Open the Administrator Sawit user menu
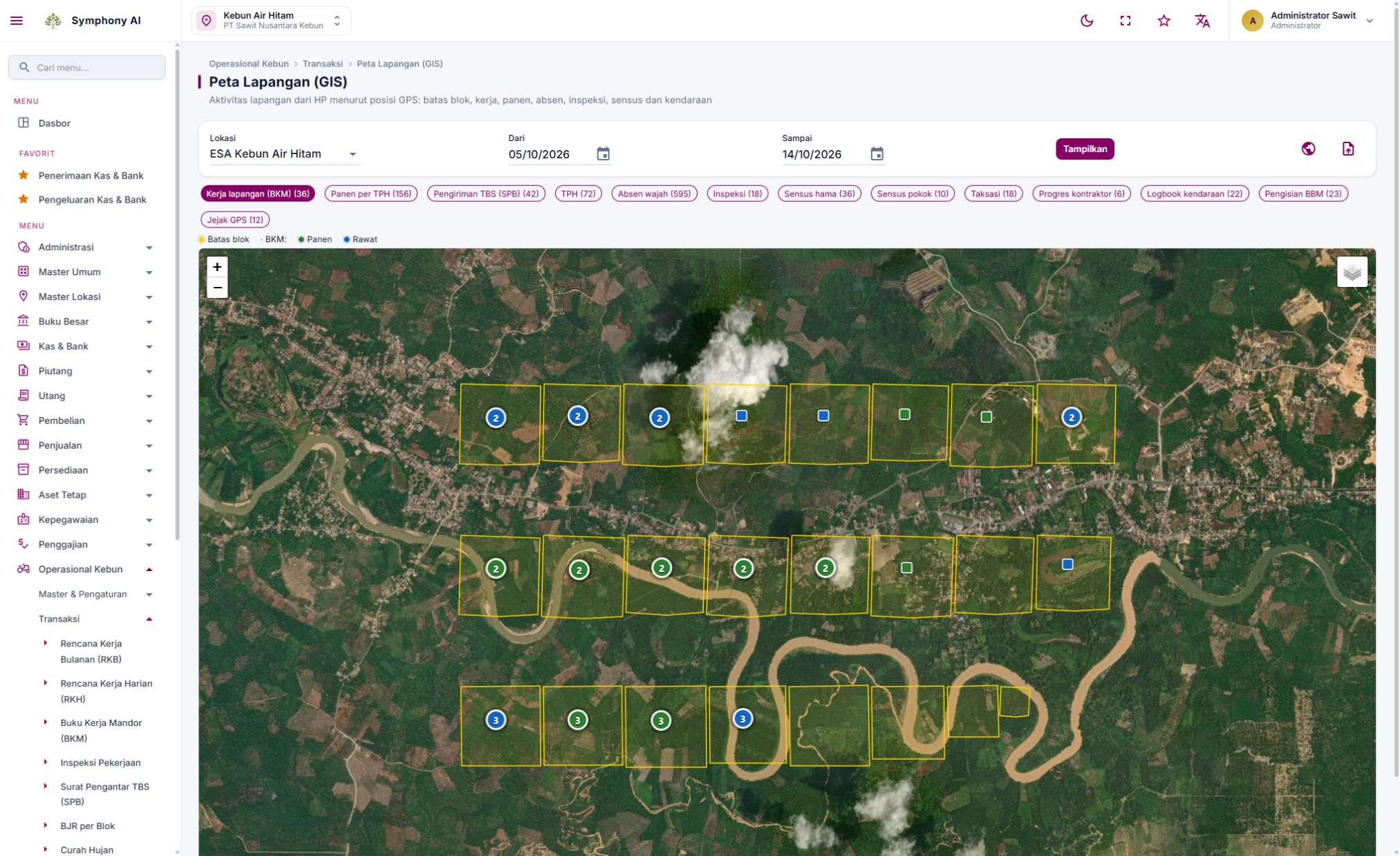1400x856 pixels. [1307, 21]
